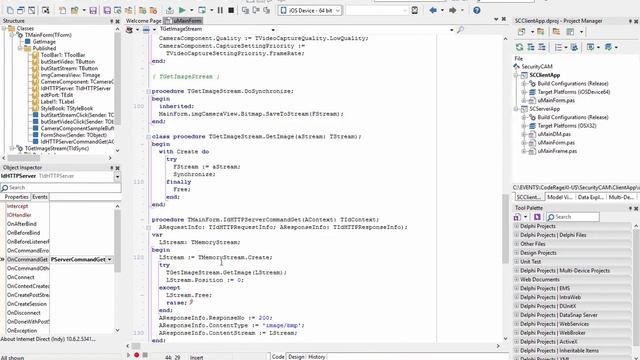Click the Open file folder toolbar icon

74,10
